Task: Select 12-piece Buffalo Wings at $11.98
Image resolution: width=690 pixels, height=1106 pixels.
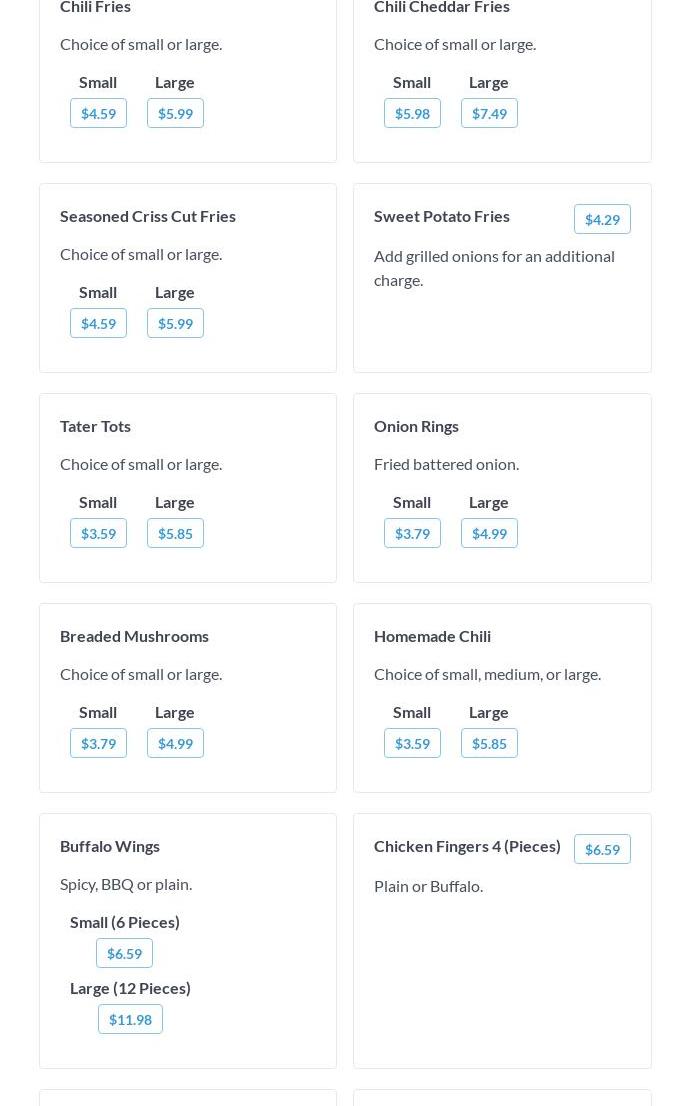Action: [x=130, y=1019]
